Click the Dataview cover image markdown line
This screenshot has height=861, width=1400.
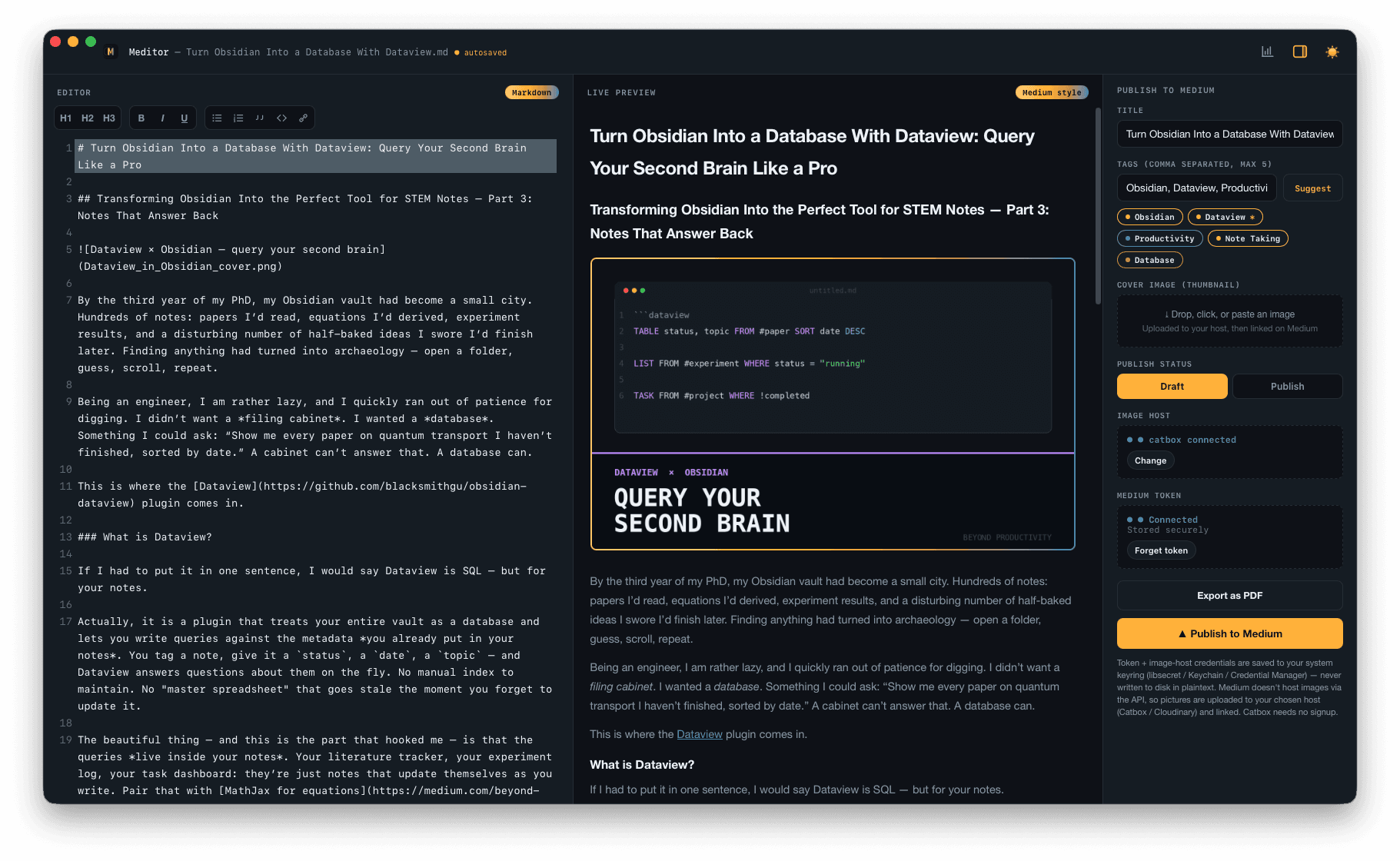(x=231, y=258)
